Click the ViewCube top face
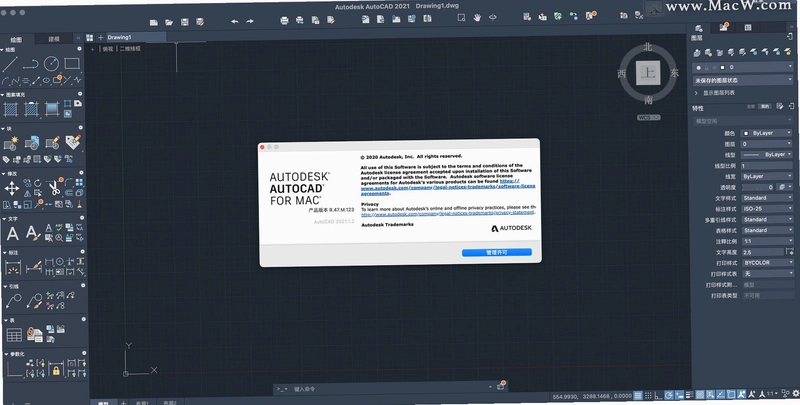This screenshot has width=800, height=405. (648, 72)
